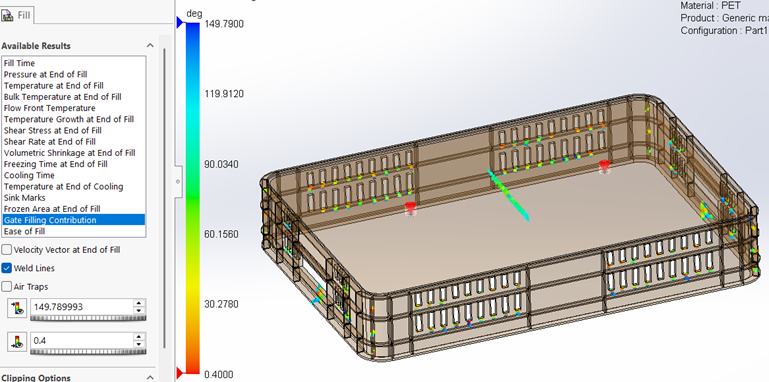Enable the Air Traps checkbox
This screenshot has width=769, height=382.
[x=6, y=286]
